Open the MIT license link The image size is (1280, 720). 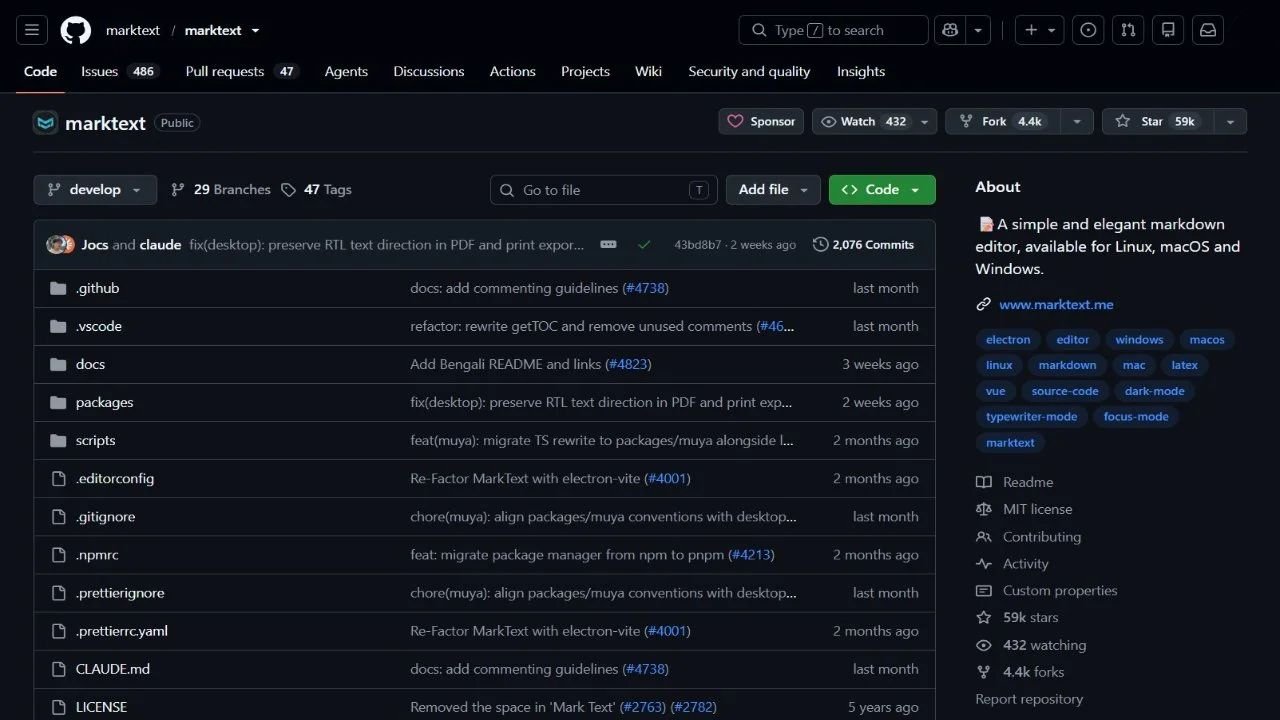[x=1038, y=509]
